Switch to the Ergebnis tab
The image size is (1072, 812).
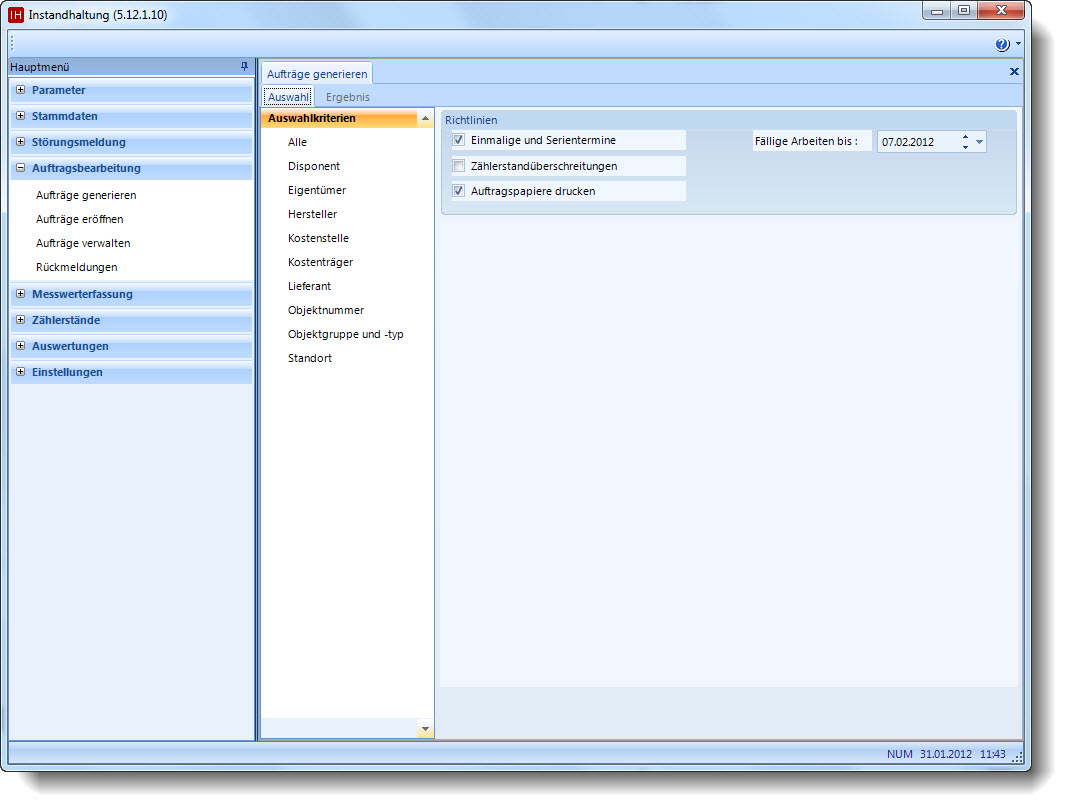coord(347,97)
